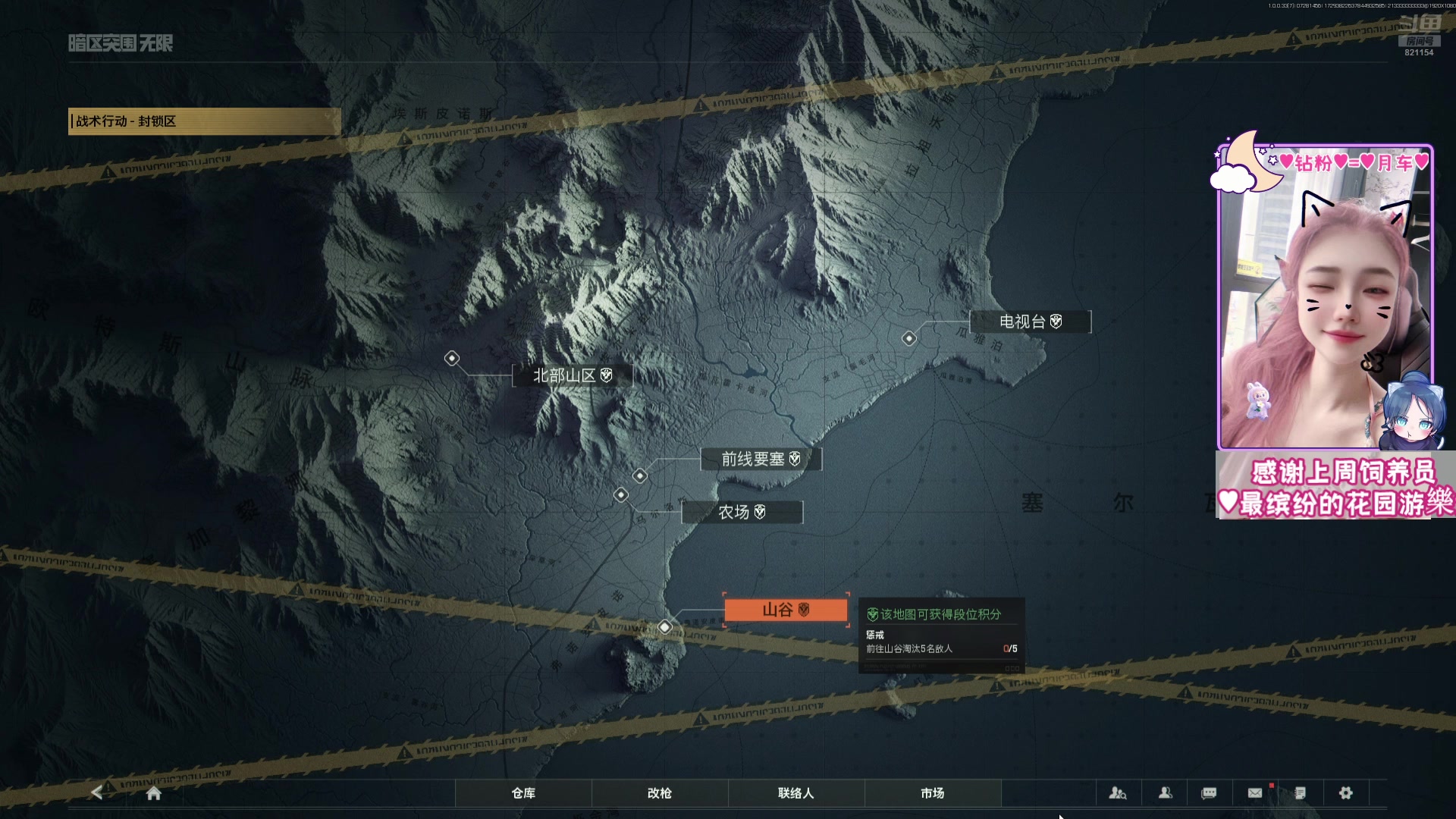Viewport: 1456px width, 819px height.
Task: Click the room number 821154 text
Action: pyautogui.click(x=1419, y=52)
